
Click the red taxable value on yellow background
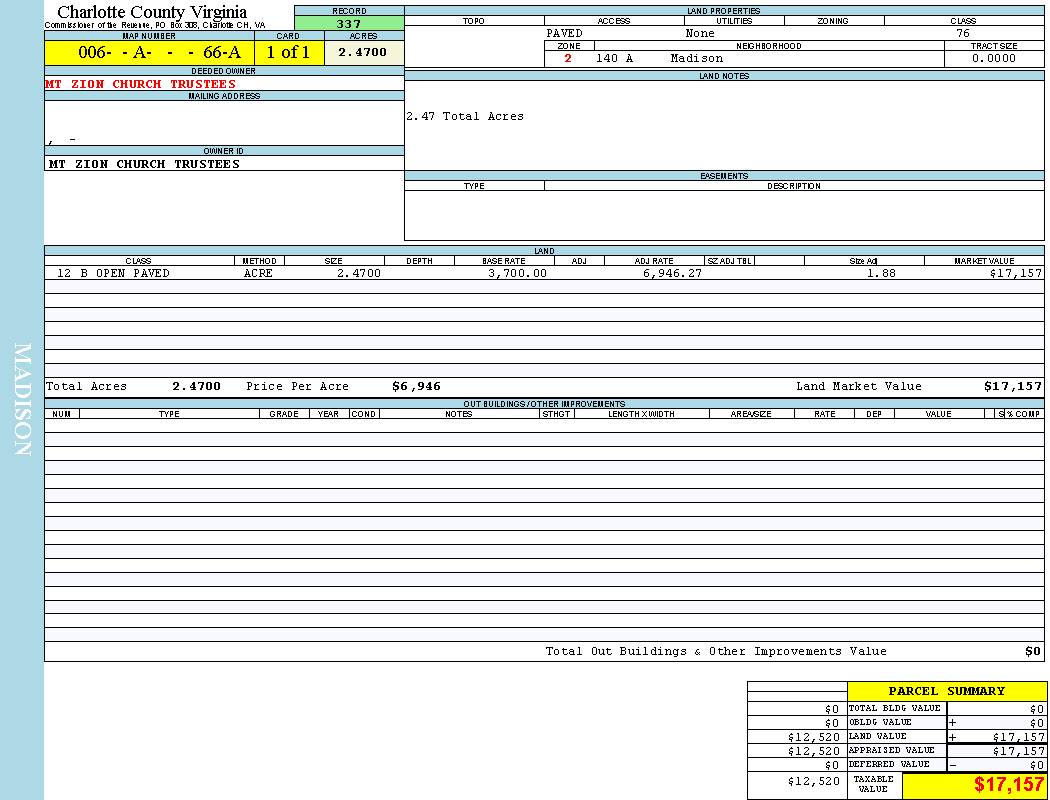(1008, 785)
